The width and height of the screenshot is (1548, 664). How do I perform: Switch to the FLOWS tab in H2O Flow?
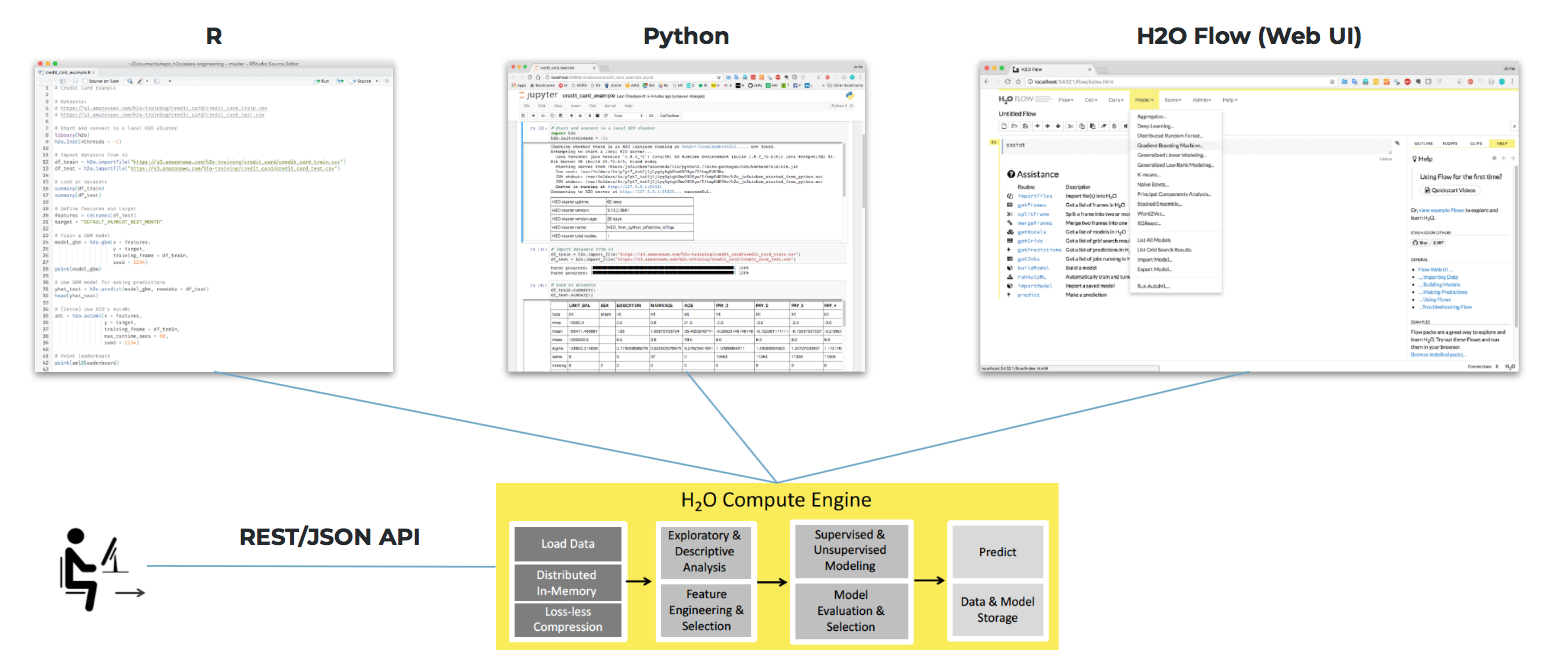1450,143
